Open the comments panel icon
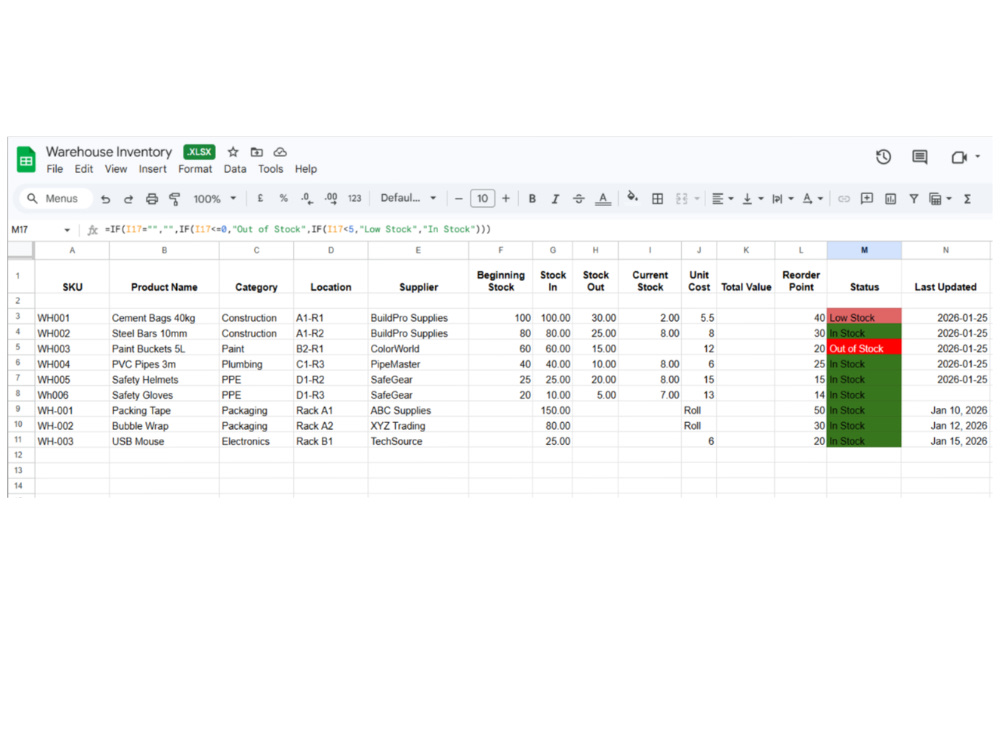The width and height of the screenshot is (1000, 750). [920, 157]
